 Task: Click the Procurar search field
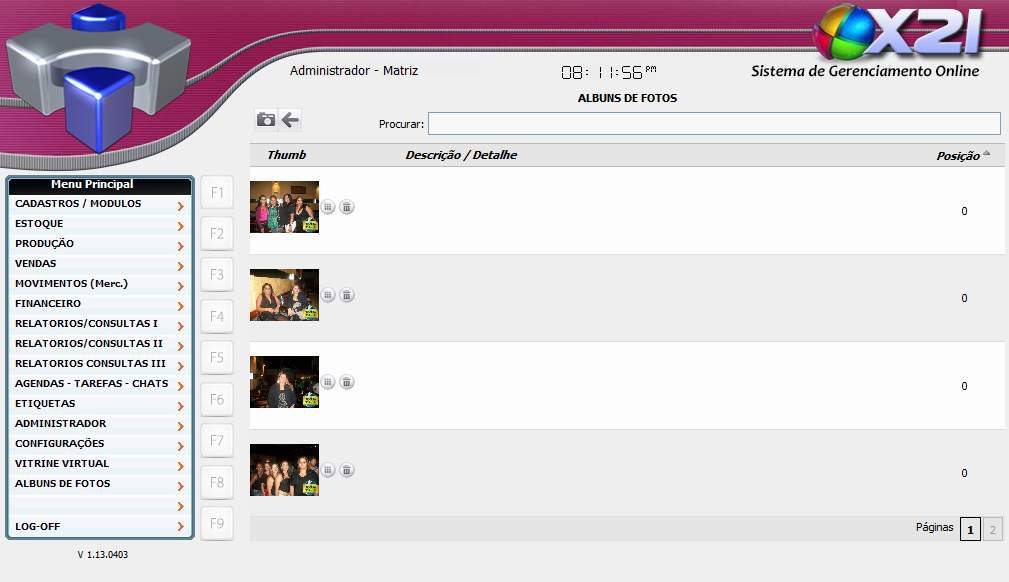point(713,123)
